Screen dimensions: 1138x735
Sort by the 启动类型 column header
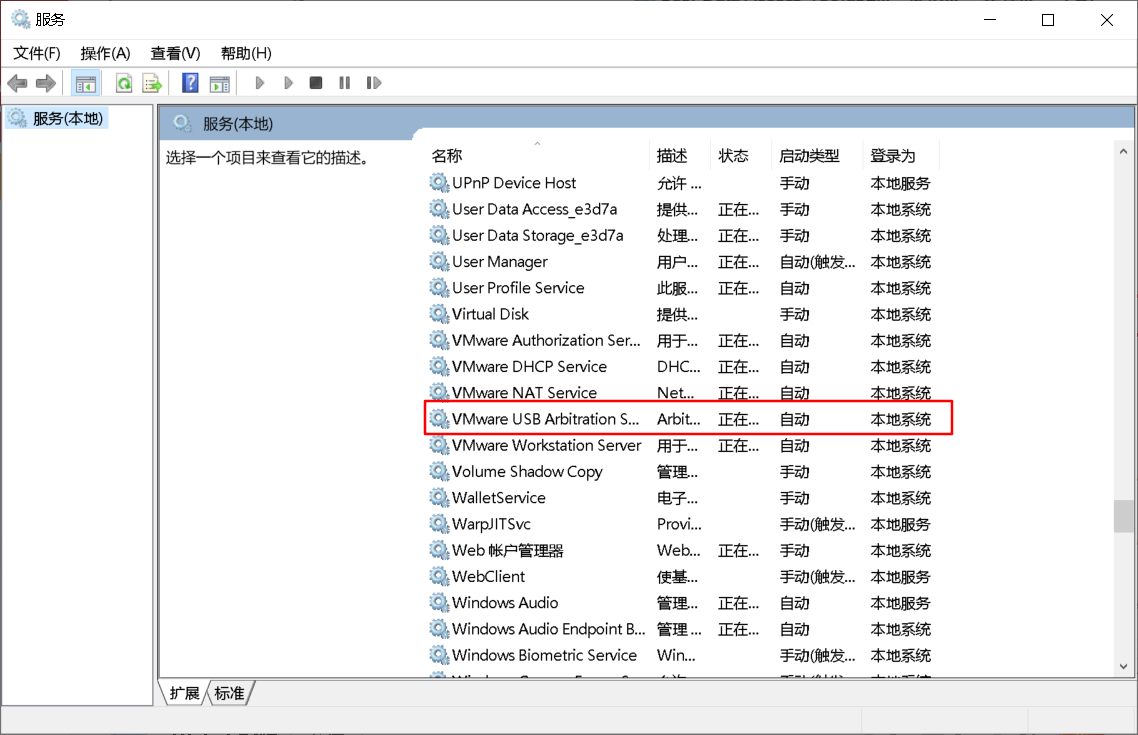(x=817, y=155)
